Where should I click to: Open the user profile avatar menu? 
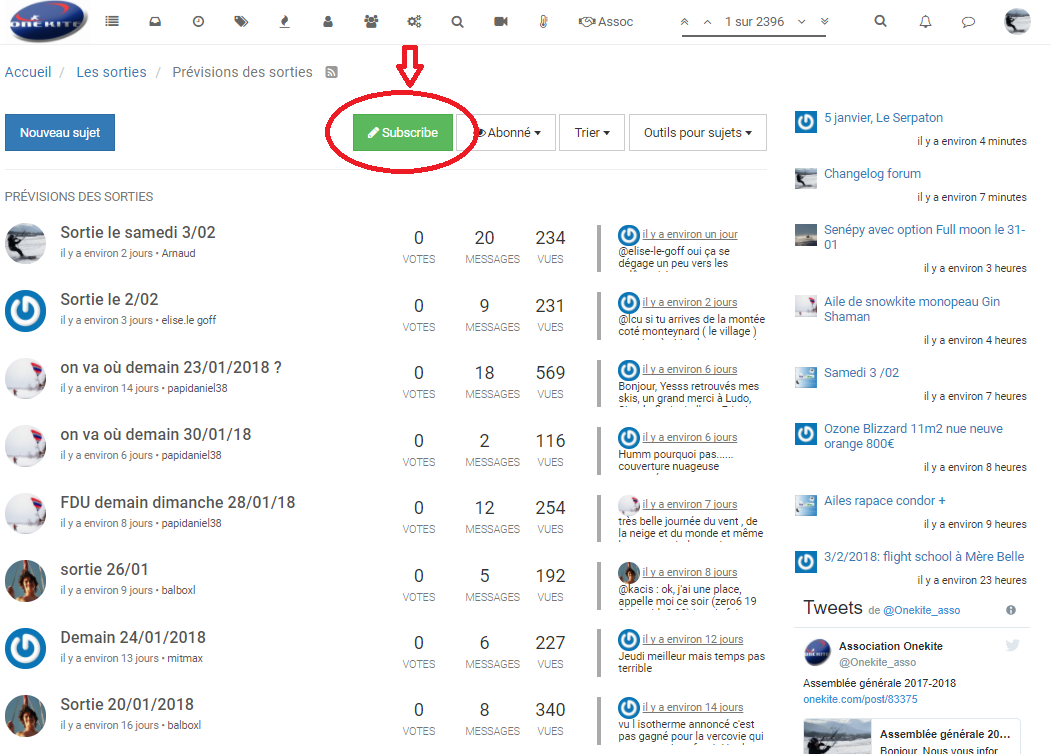click(x=1017, y=21)
